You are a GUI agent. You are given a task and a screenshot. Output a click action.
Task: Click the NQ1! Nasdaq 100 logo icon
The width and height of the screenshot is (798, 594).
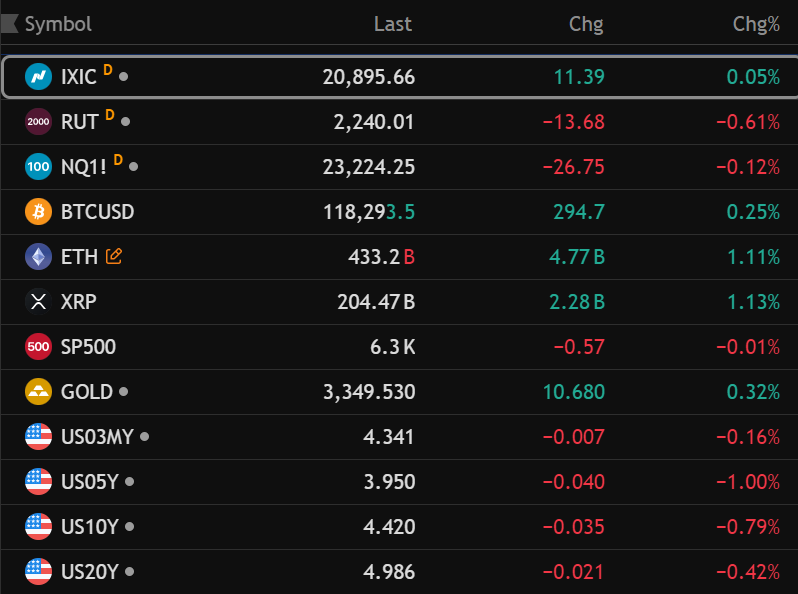38,166
